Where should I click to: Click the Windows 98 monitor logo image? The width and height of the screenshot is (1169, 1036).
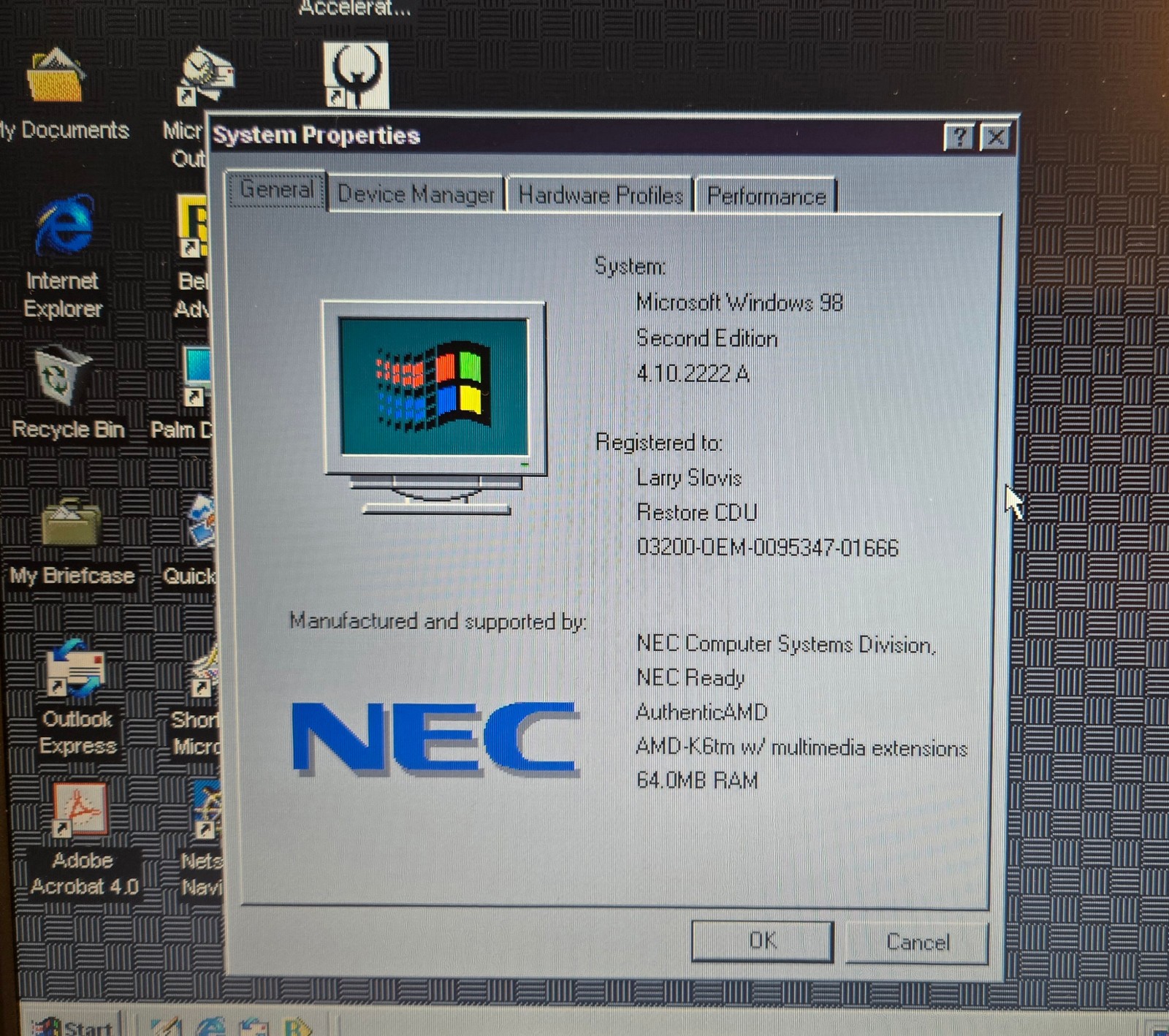(x=435, y=408)
